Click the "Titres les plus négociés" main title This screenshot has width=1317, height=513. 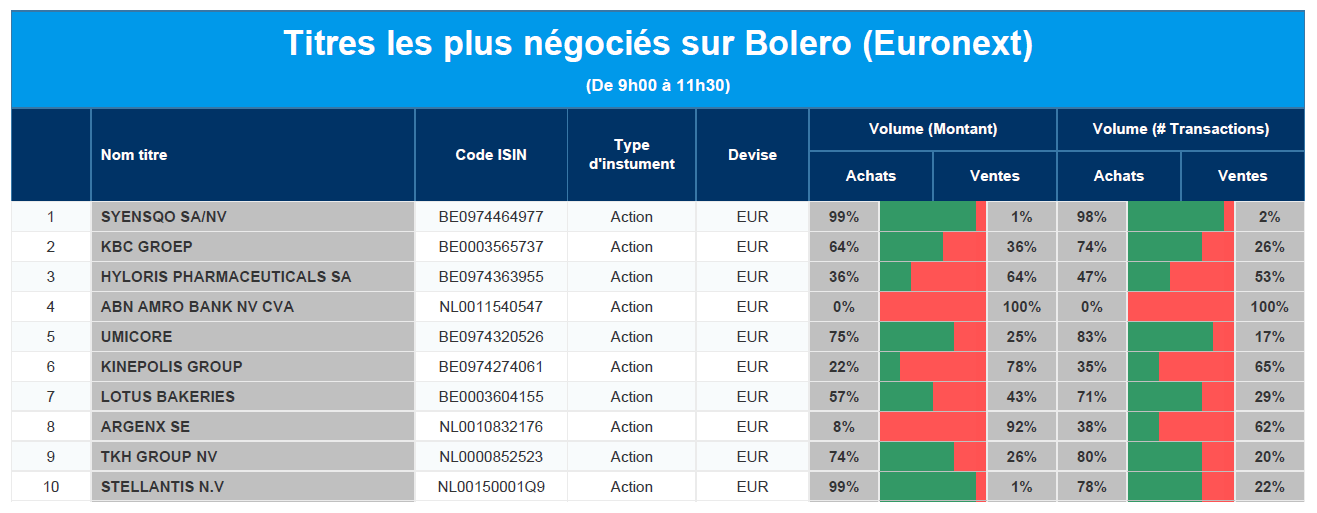pyautogui.click(x=657, y=44)
